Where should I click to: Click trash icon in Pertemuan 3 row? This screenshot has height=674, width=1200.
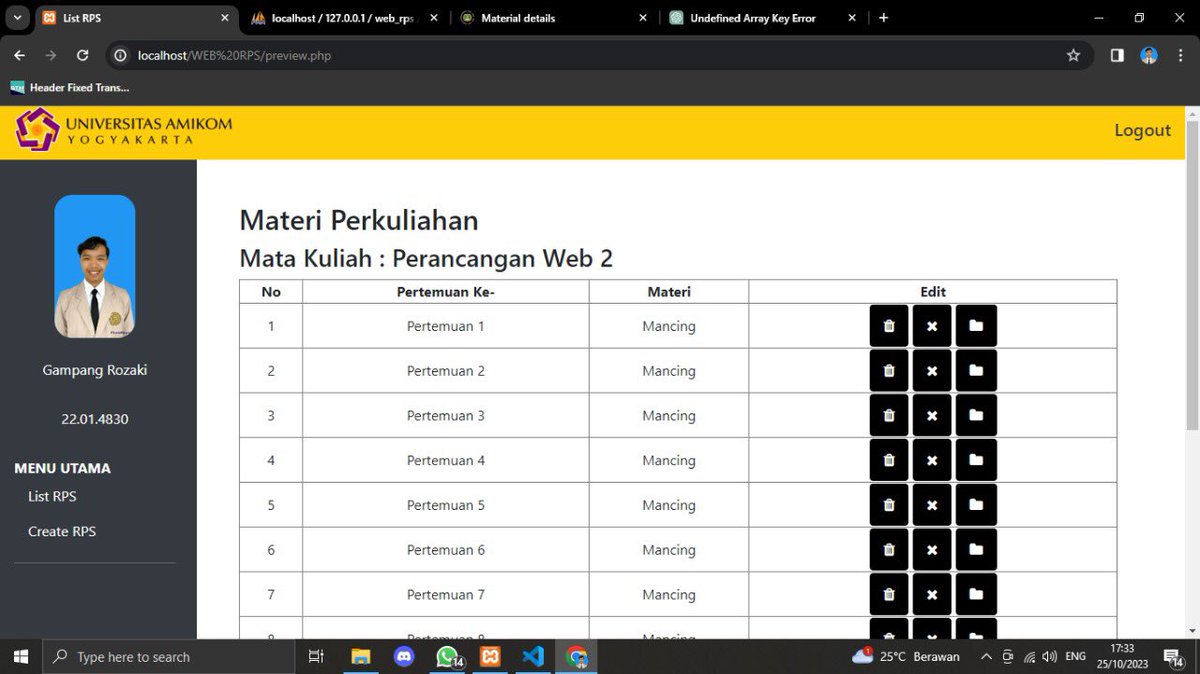pos(889,415)
